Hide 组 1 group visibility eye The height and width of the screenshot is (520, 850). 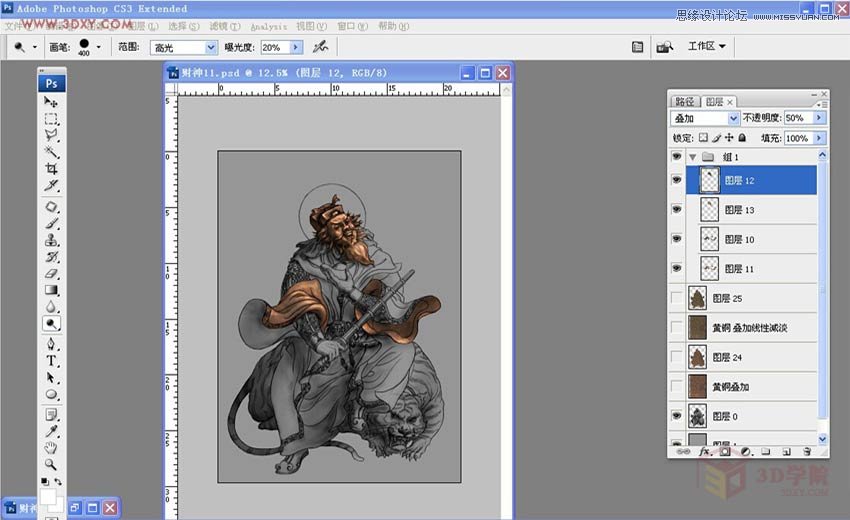[677, 156]
